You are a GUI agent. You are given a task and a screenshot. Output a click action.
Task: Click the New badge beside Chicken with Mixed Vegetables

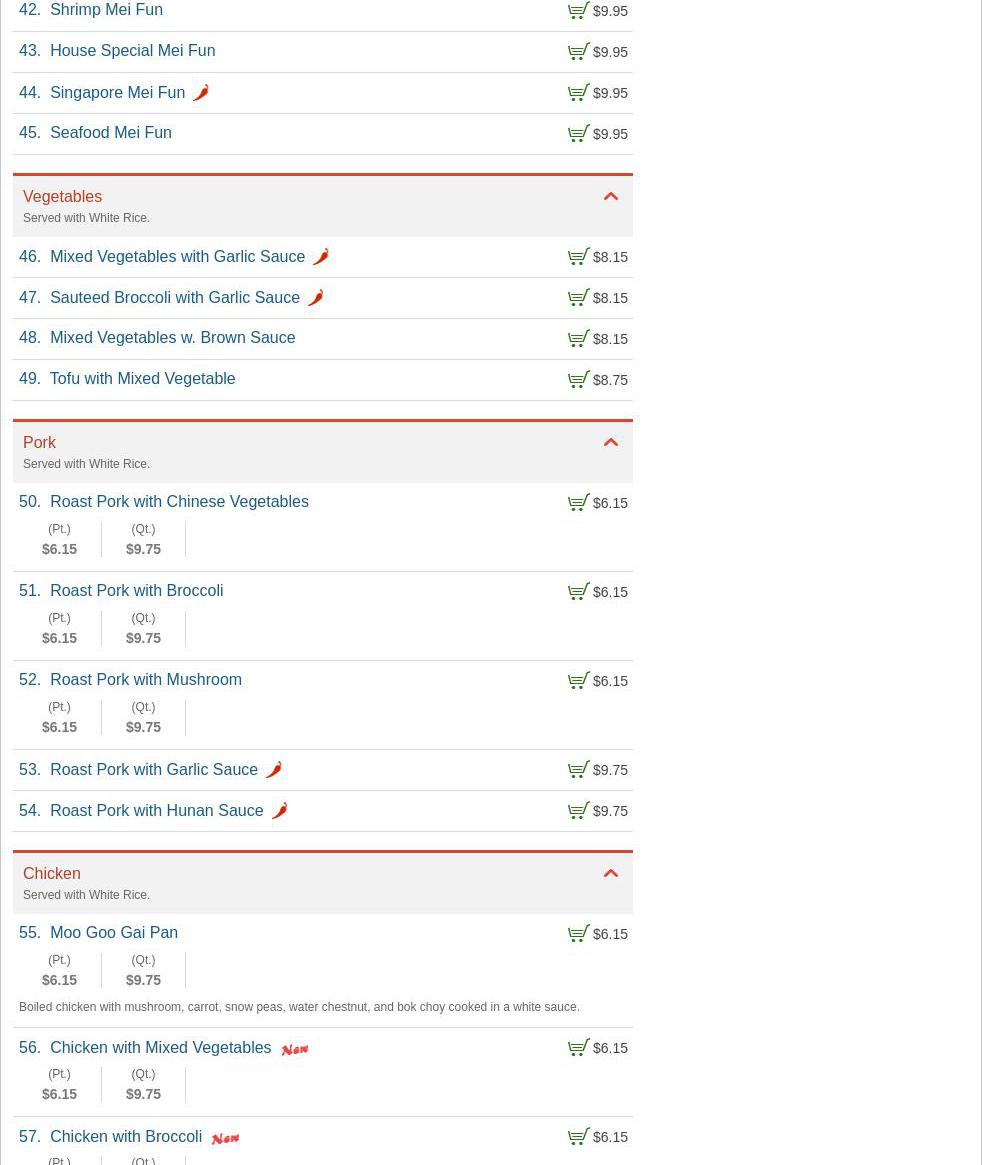(x=294, y=1049)
